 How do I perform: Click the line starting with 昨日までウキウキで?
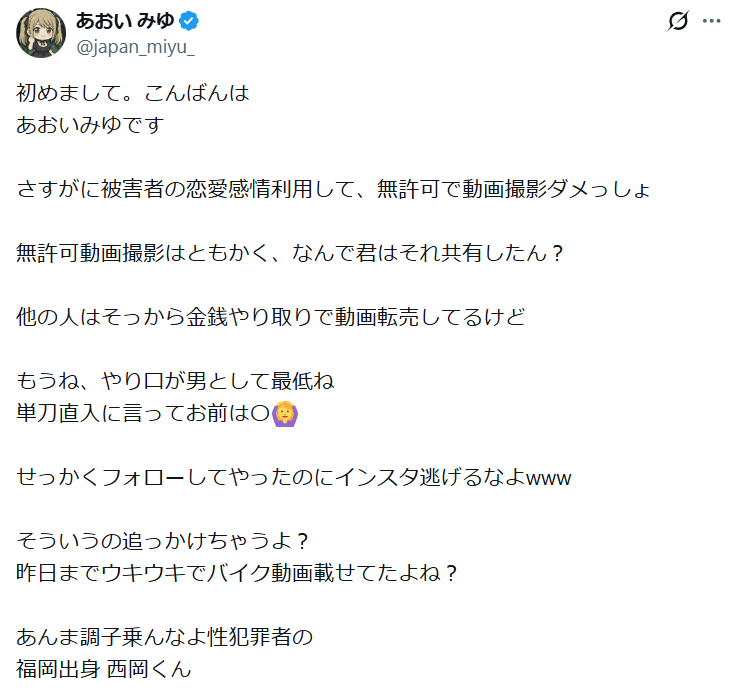(x=237, y=572)
